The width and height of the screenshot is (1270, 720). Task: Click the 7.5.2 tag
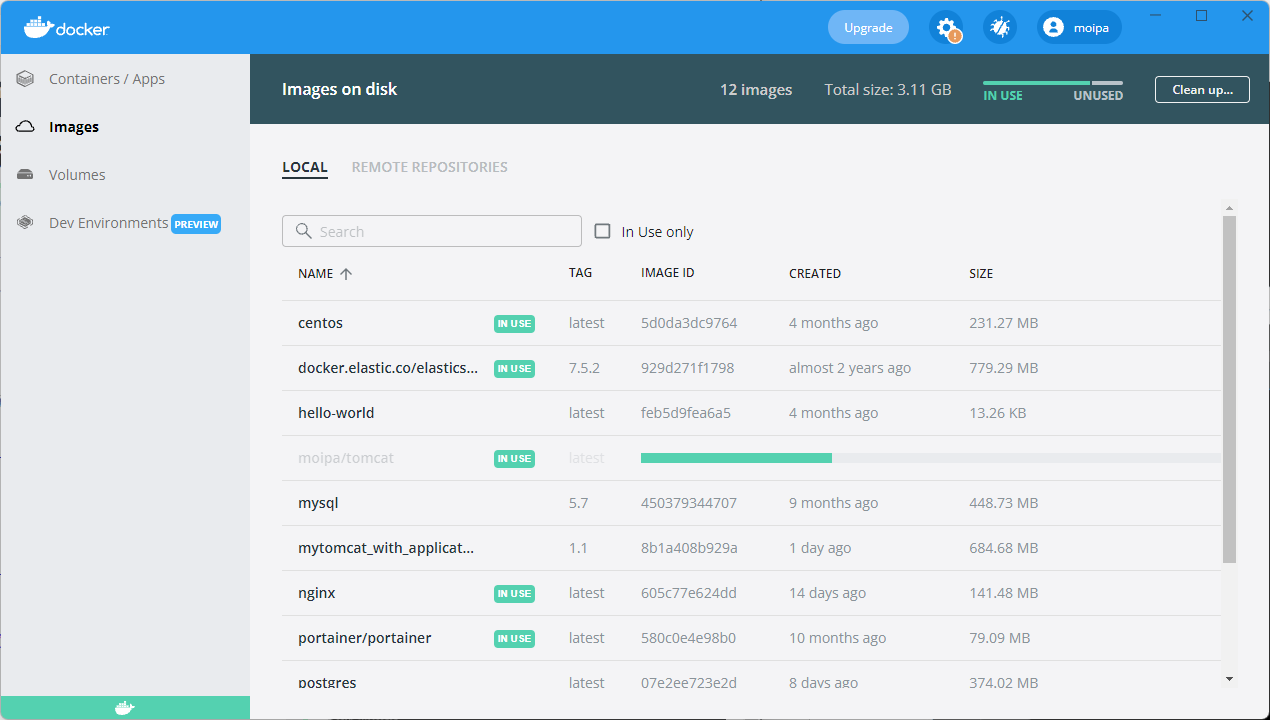[x=584, y=368]
